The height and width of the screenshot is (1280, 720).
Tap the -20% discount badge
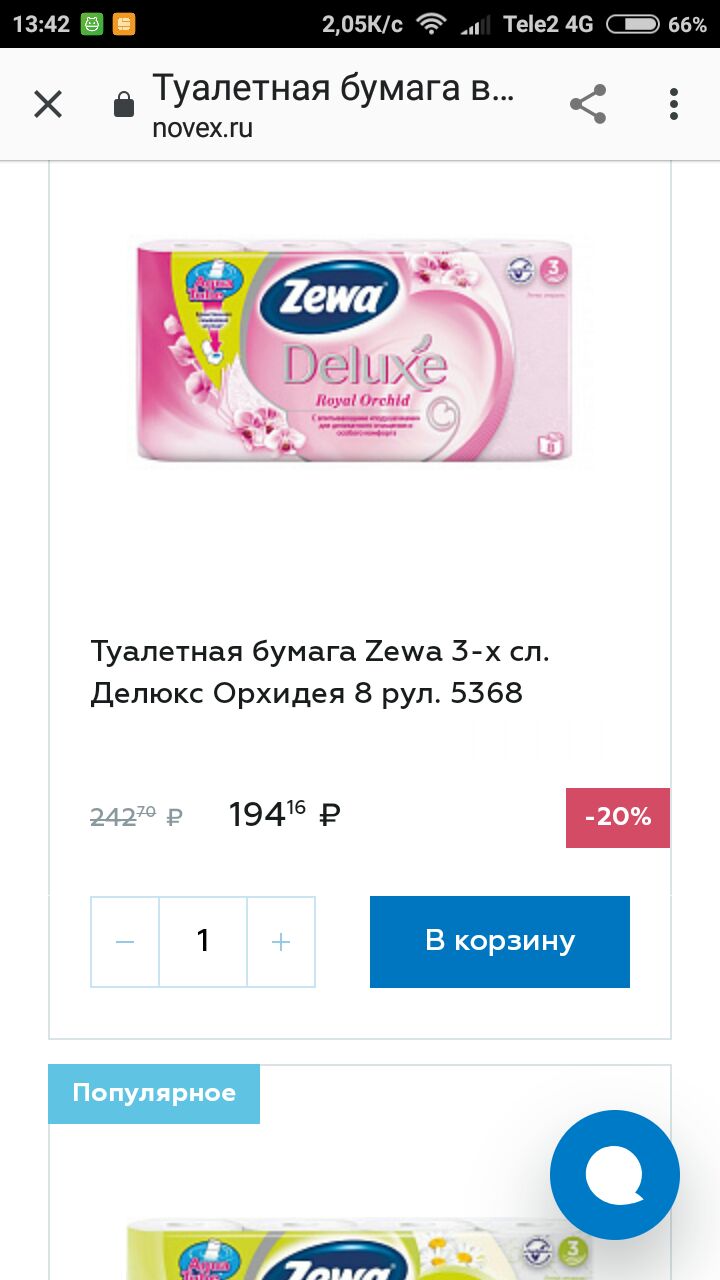[x=618, y=817]
